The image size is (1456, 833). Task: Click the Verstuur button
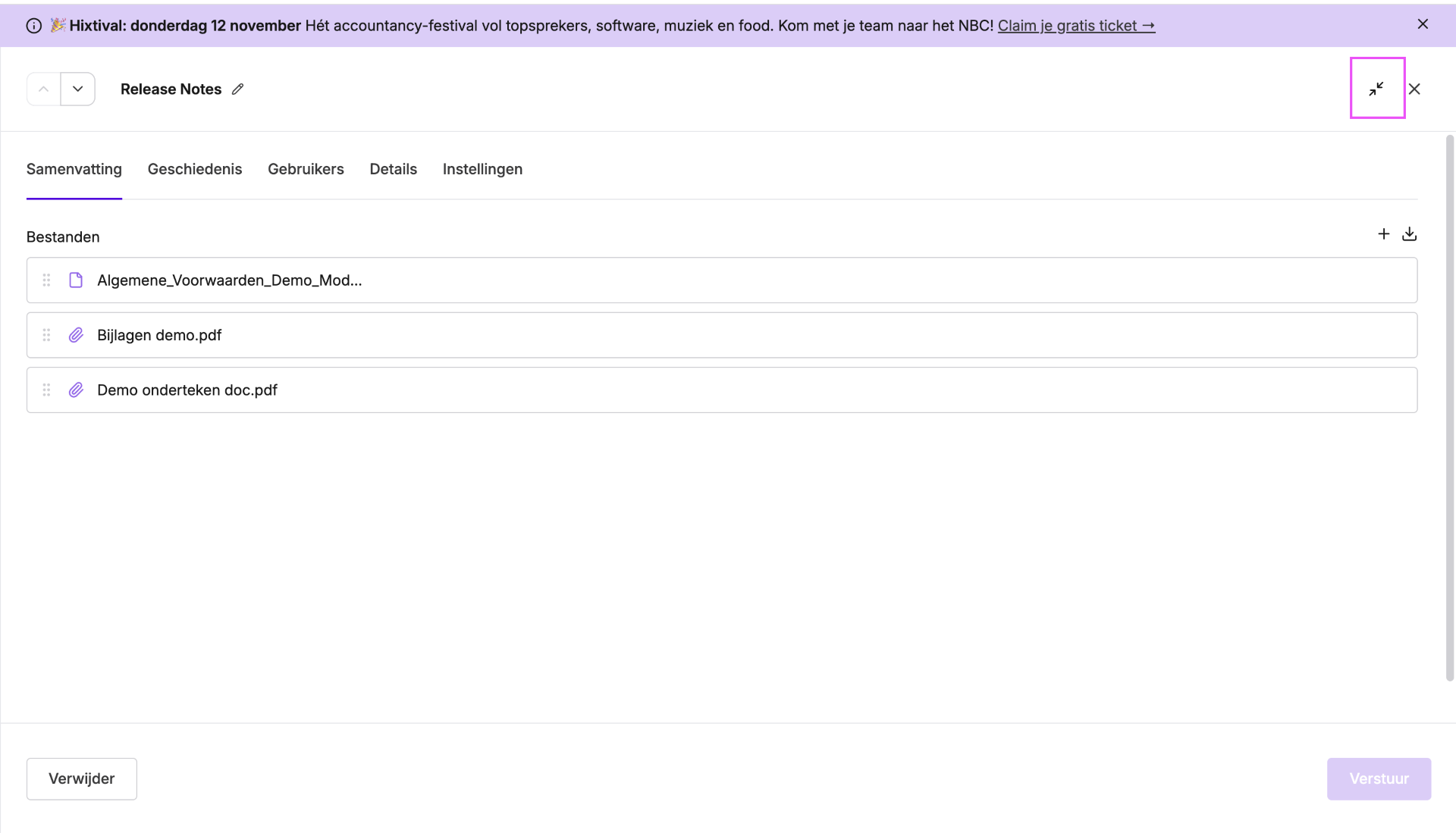click(x=1379, y=778)
